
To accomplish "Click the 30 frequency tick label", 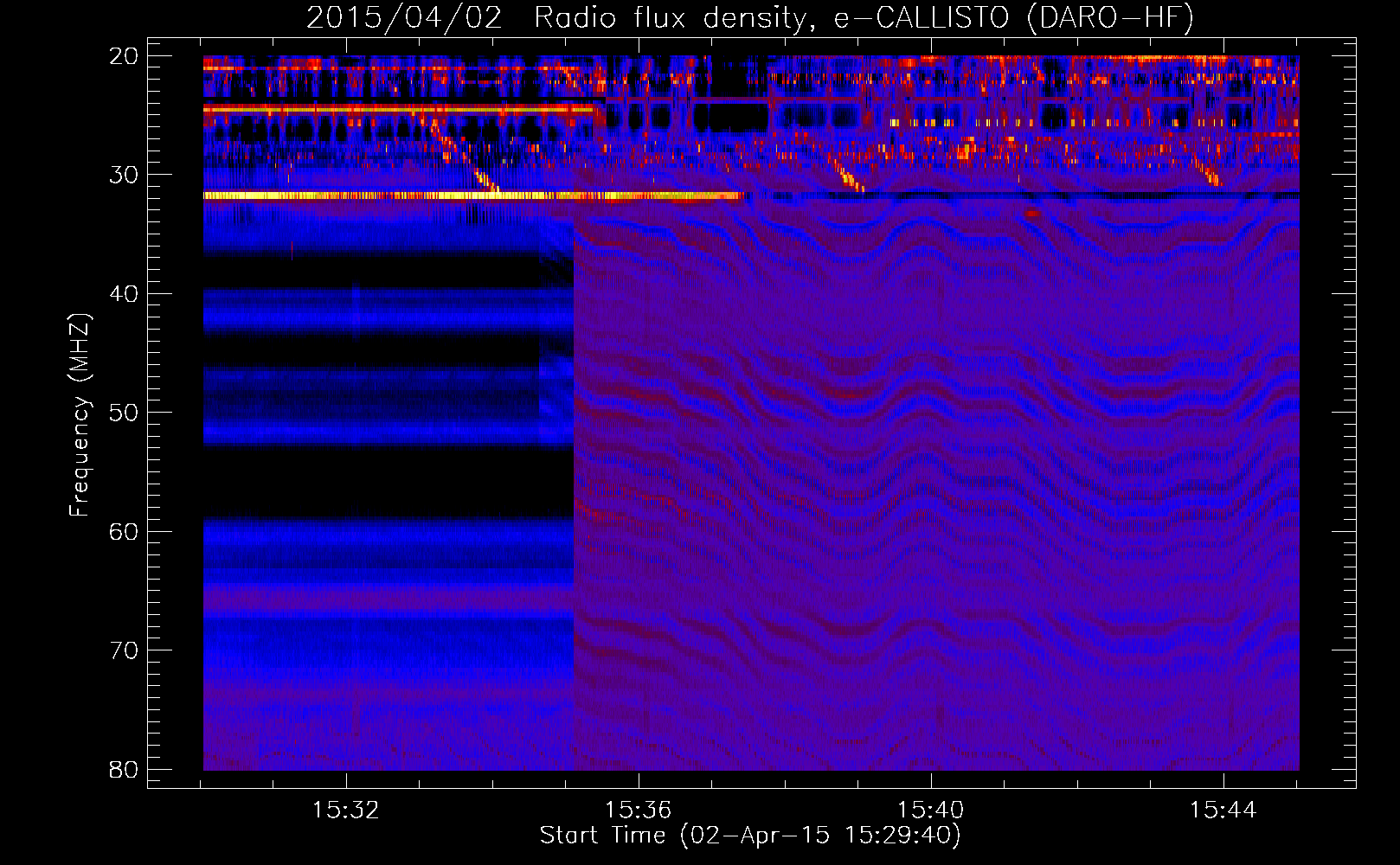I will pyautogui.click(x=125, y=175).
